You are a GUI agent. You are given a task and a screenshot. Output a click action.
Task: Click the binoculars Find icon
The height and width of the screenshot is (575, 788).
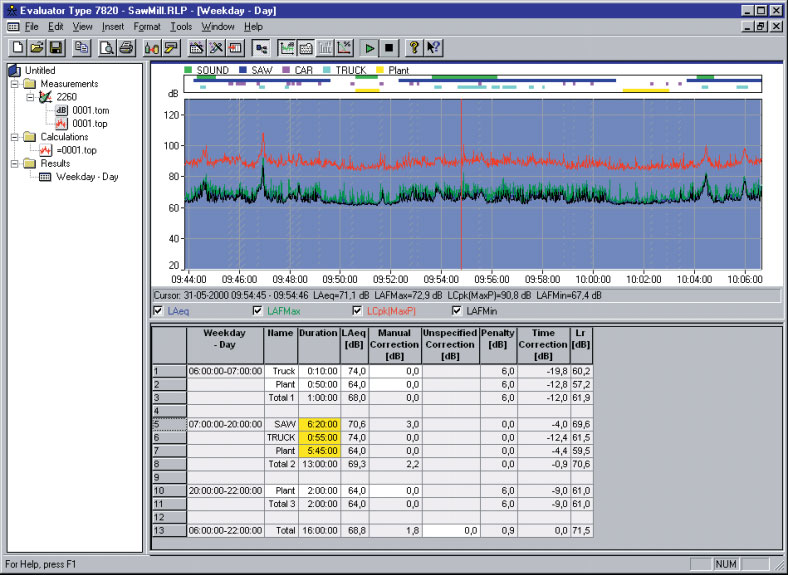coord(152,47)
